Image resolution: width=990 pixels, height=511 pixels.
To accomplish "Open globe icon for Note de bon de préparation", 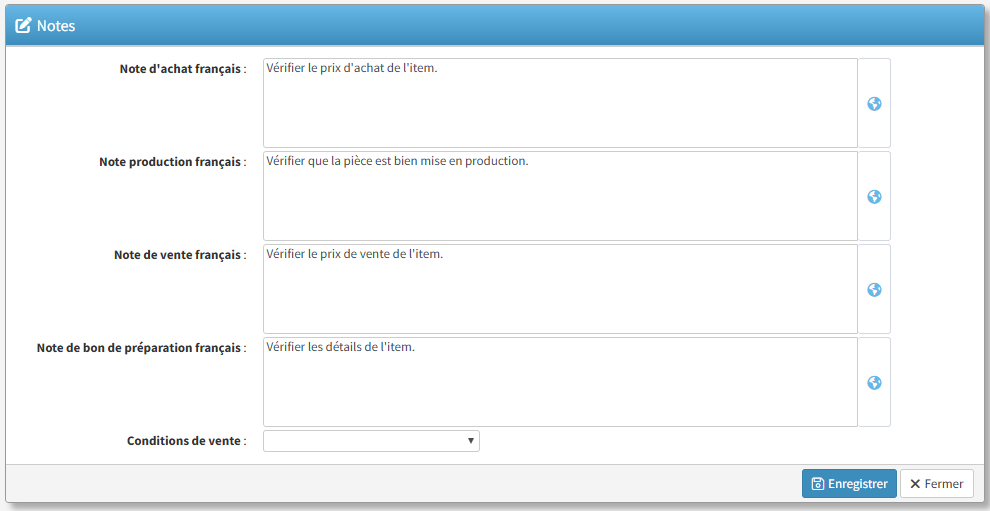I will coord(874,383).
